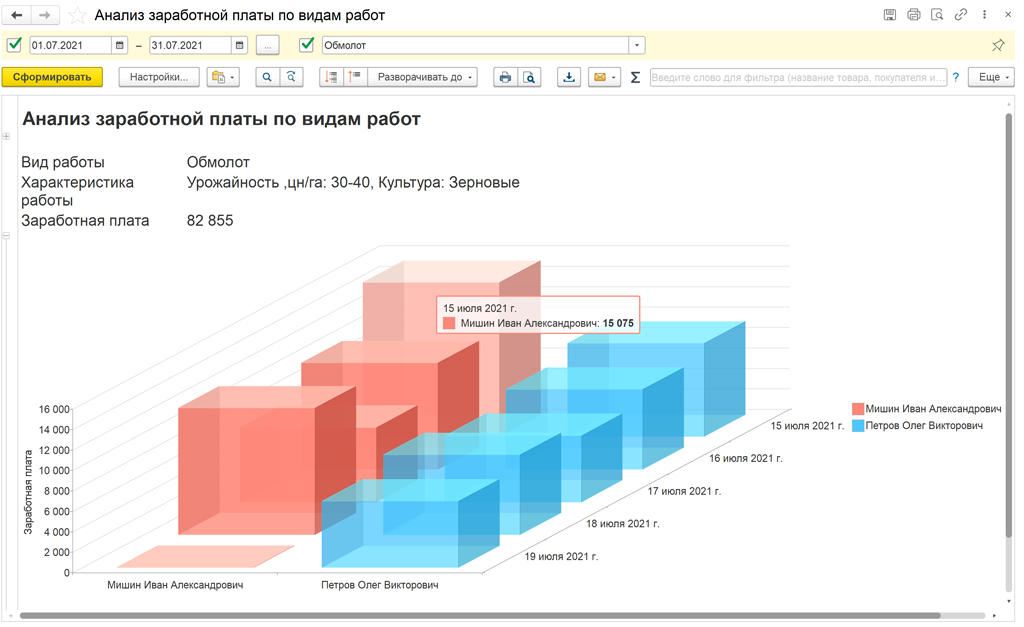The image size is (1024, 627).
Task: Click the back navigation arrow
Action: (x=17, y=15)
